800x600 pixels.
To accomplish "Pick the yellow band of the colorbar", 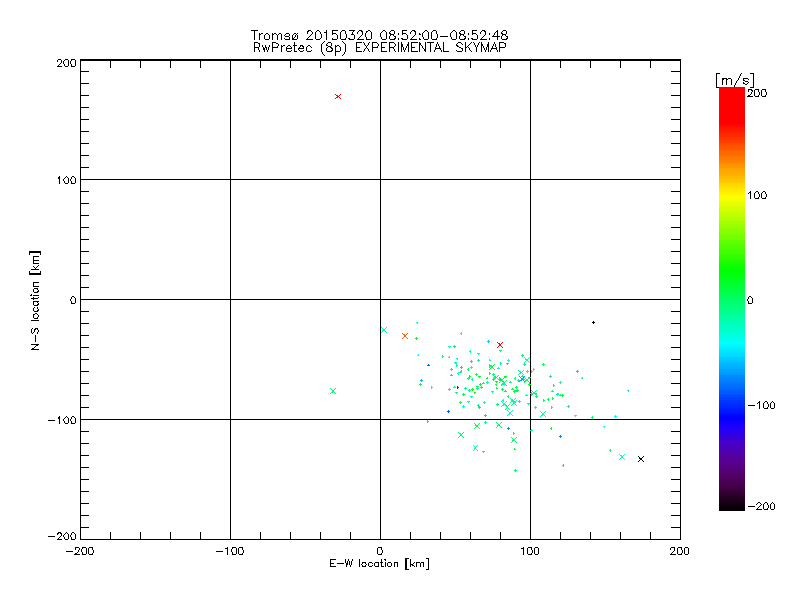I will [732, 195].
